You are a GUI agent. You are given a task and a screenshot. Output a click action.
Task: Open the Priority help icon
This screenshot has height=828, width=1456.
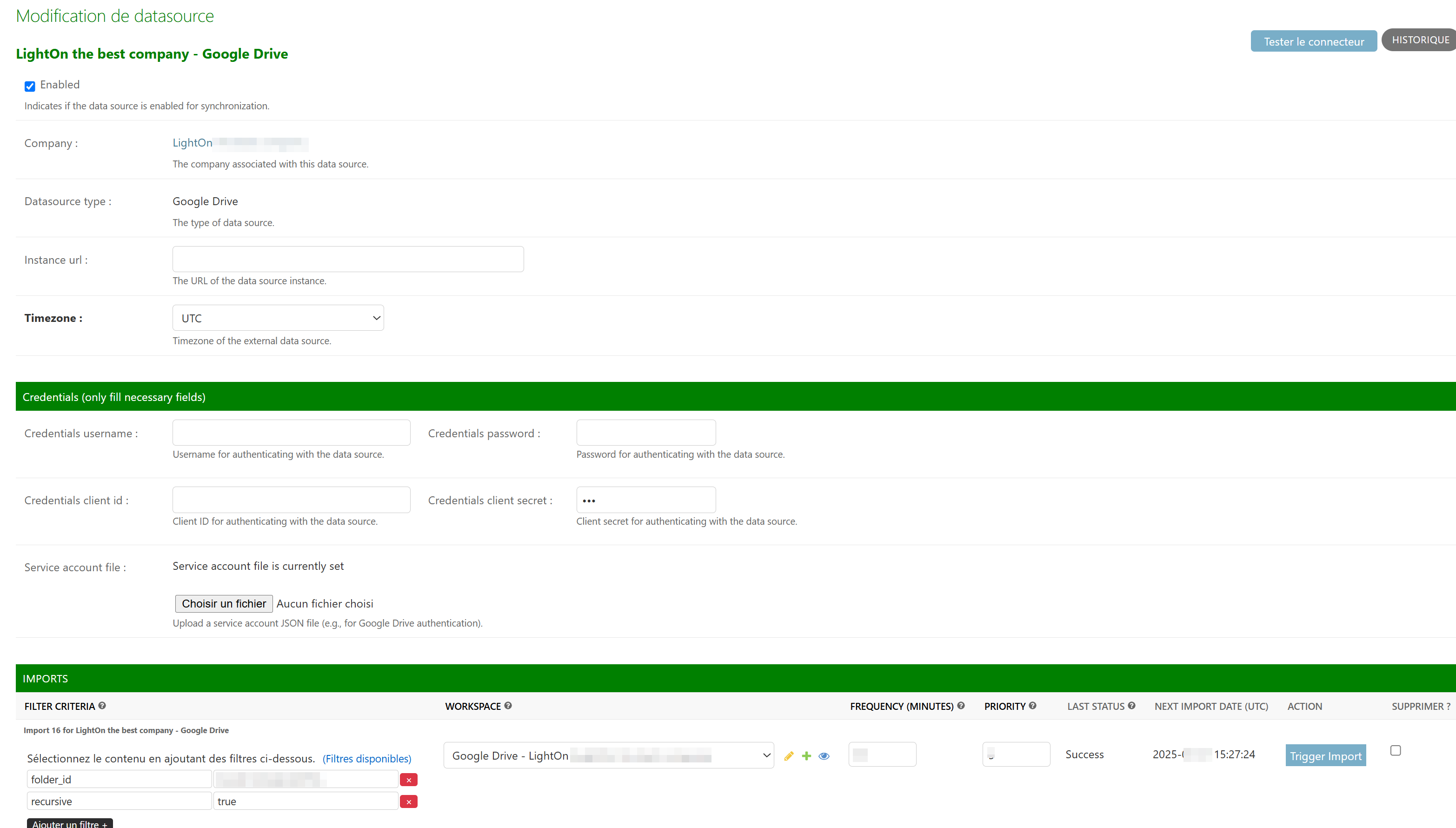pyautogui.click(x=1032, y=705)
